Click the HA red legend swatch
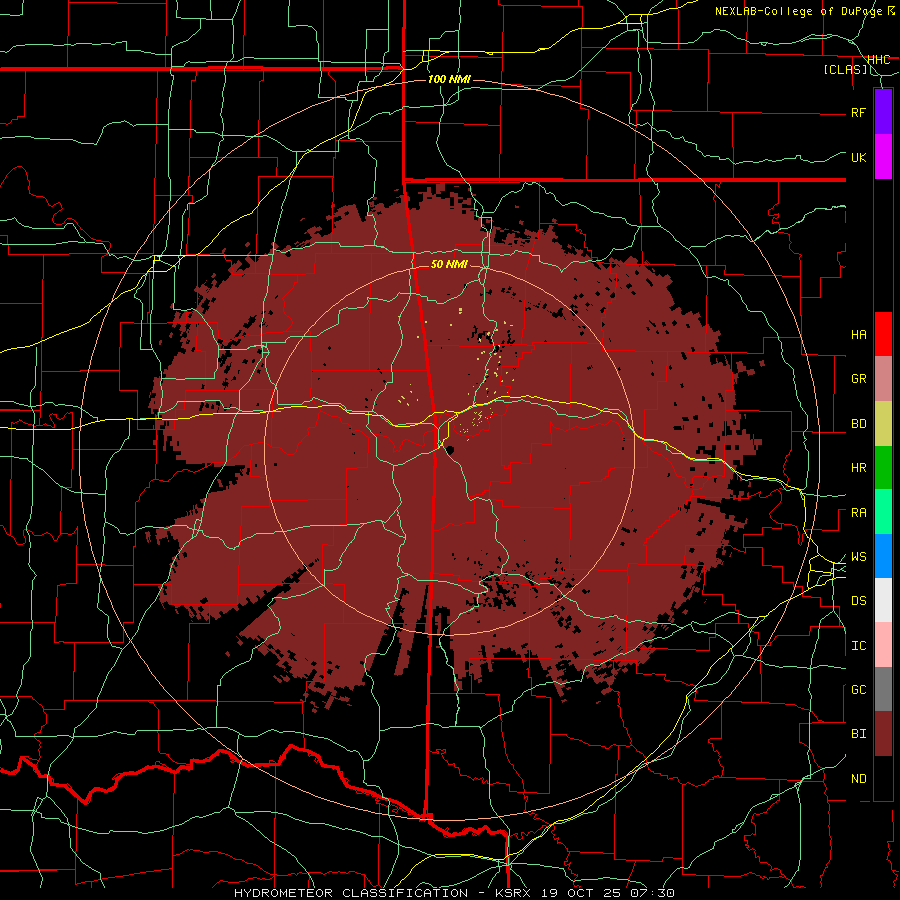 (883, 334)
